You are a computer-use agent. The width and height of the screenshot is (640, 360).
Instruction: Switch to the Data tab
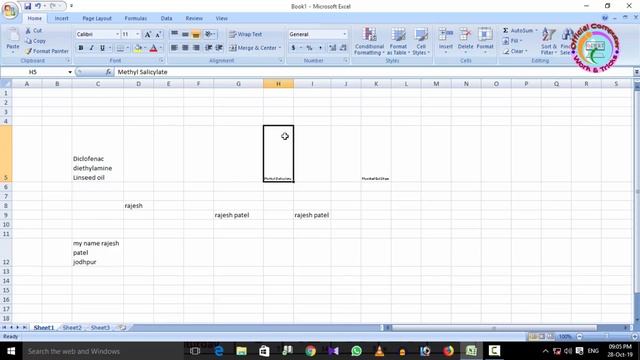click(166, 18)
